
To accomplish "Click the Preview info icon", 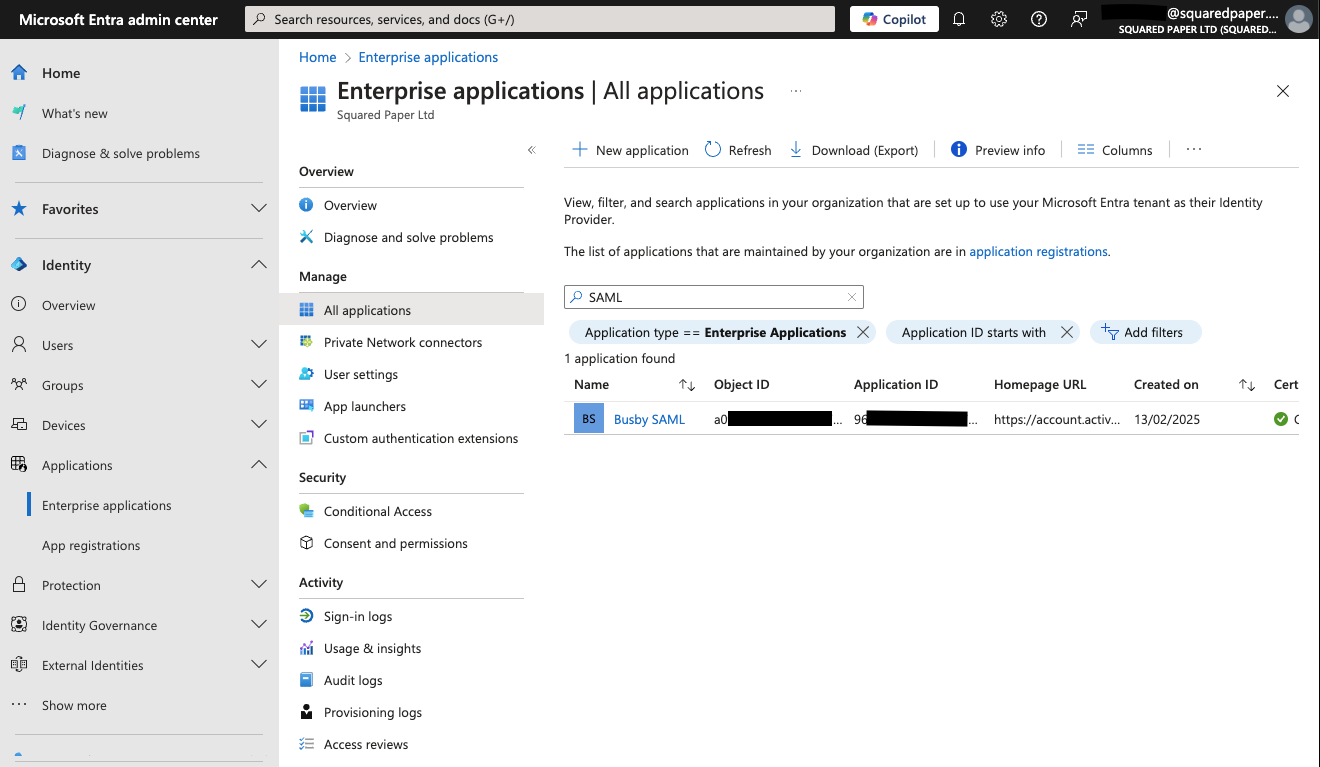I will tap(958, 150).
